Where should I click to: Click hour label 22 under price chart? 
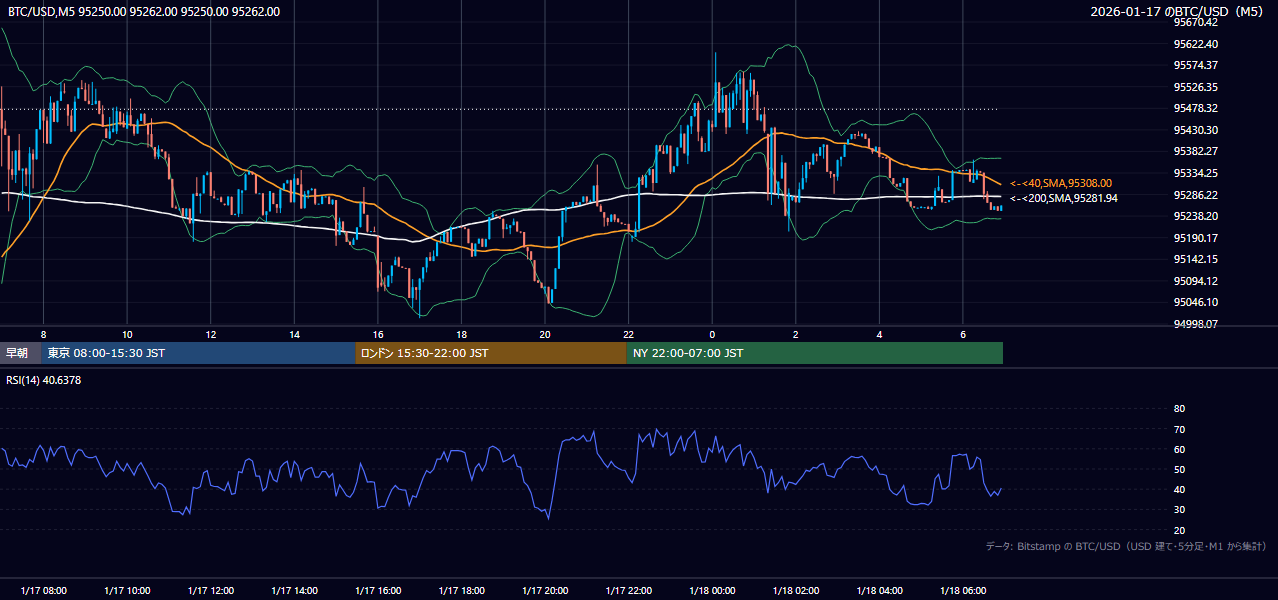[628, 334]
